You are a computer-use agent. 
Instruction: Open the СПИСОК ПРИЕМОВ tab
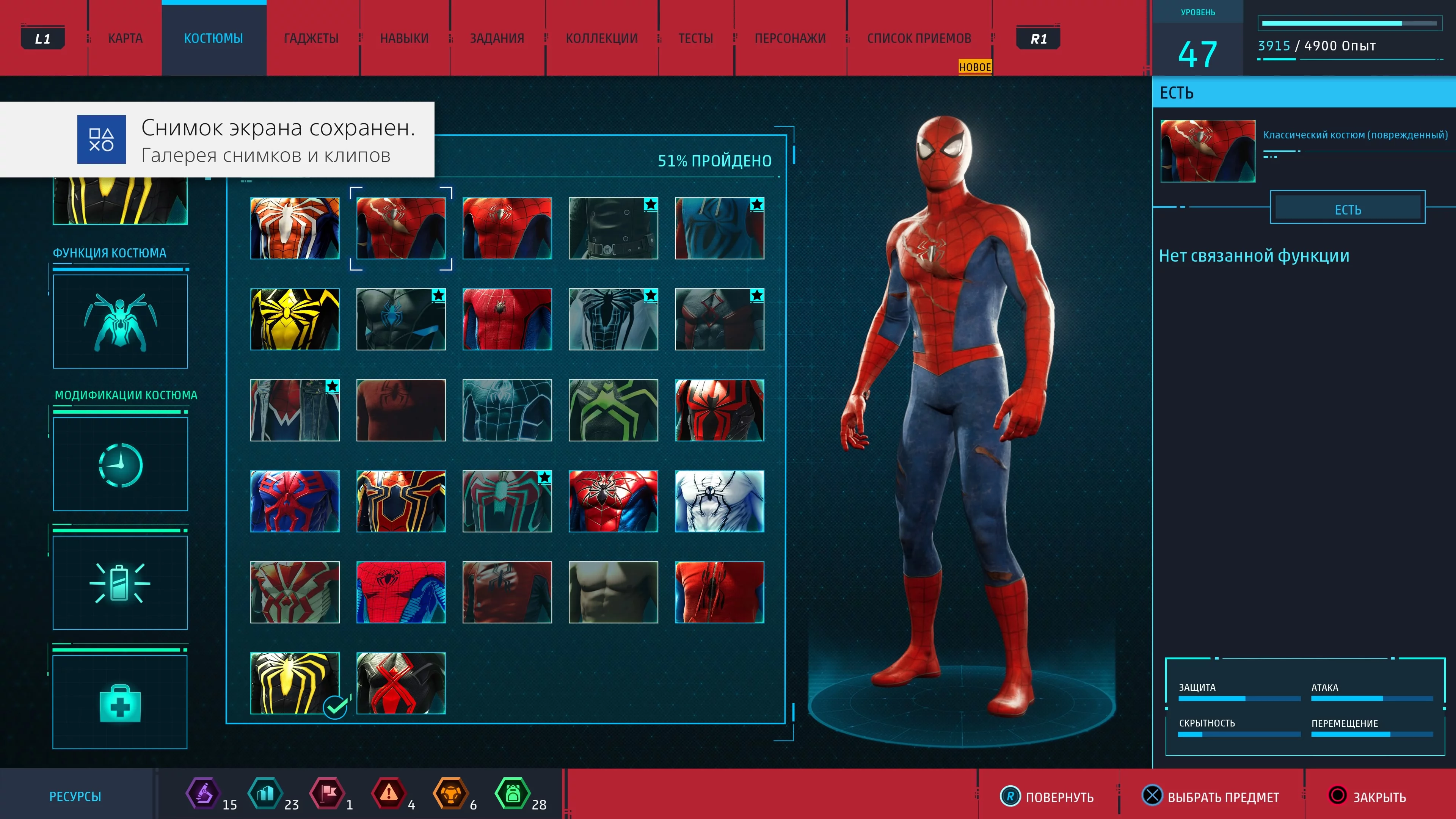pos(919,38)
